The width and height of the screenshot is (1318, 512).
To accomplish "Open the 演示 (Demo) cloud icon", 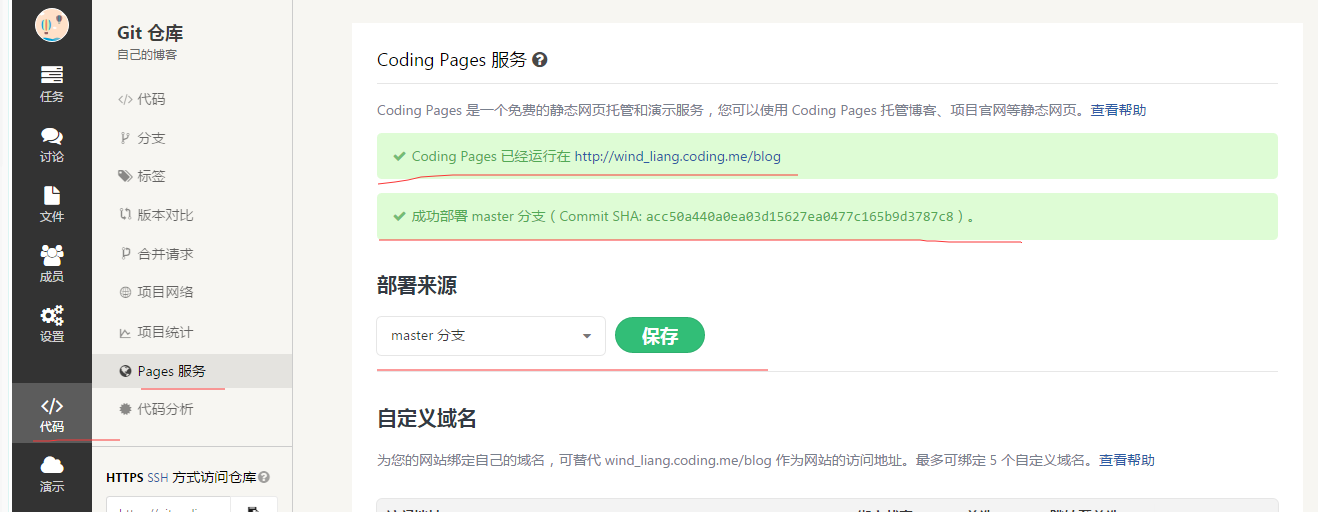I will coord(51,474).
